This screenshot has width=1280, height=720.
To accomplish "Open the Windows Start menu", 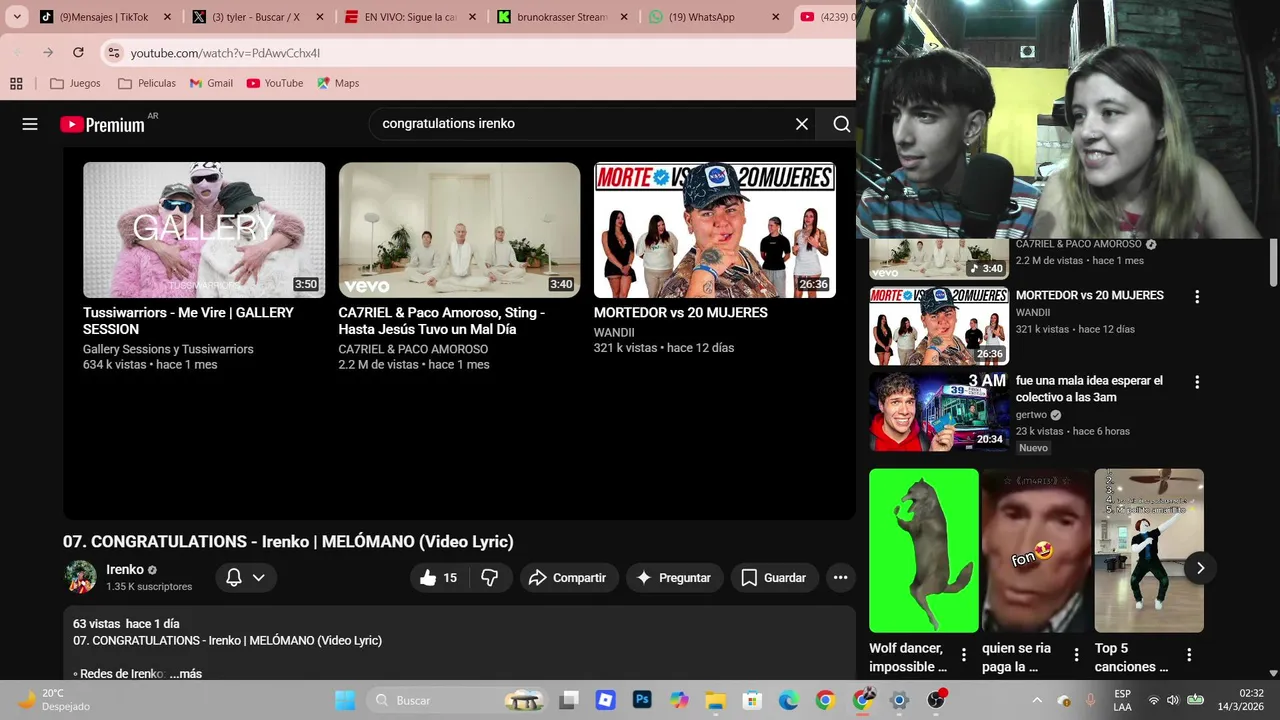I will coord(345,700).
